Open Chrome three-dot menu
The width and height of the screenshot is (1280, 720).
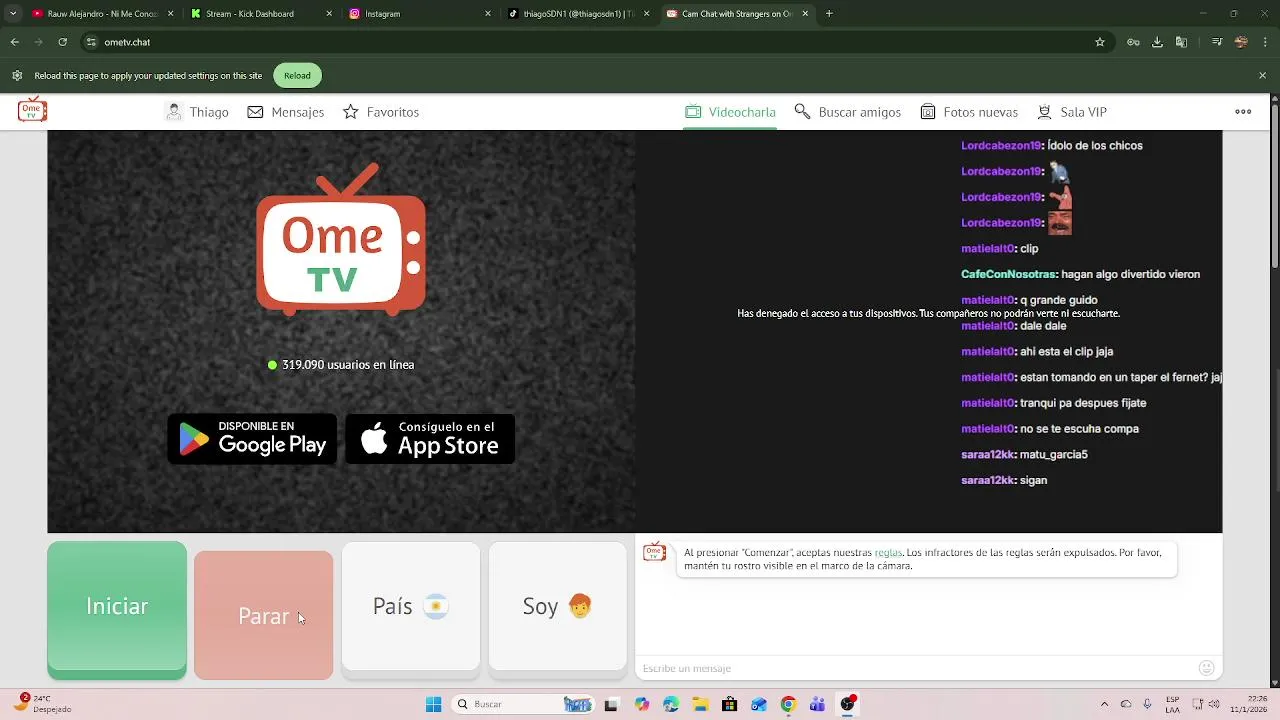(1264, 42)
